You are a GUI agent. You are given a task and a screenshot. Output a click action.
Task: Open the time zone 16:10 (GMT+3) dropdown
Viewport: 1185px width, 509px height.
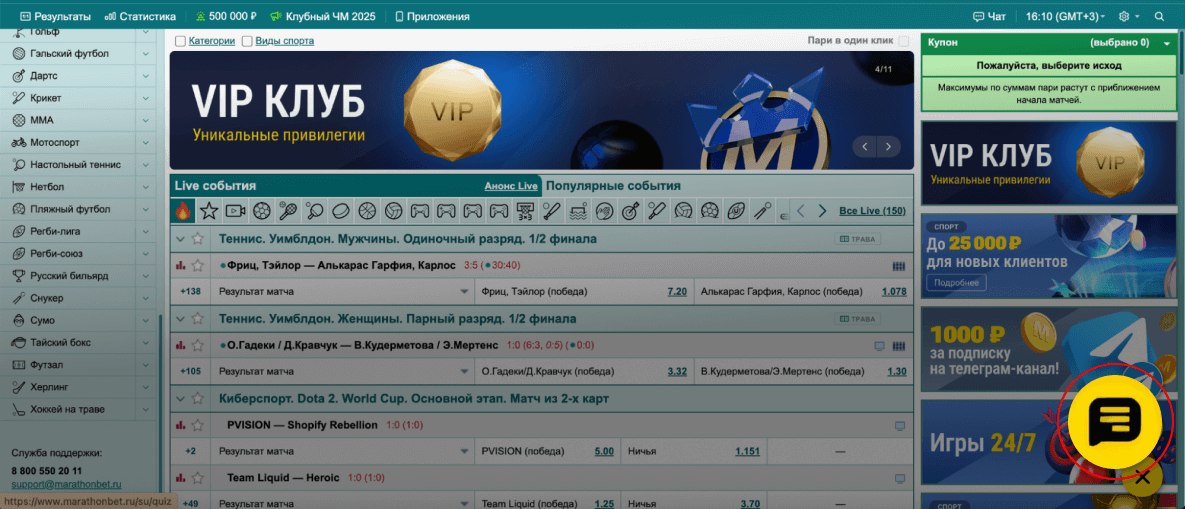[x=1064, y=17]
